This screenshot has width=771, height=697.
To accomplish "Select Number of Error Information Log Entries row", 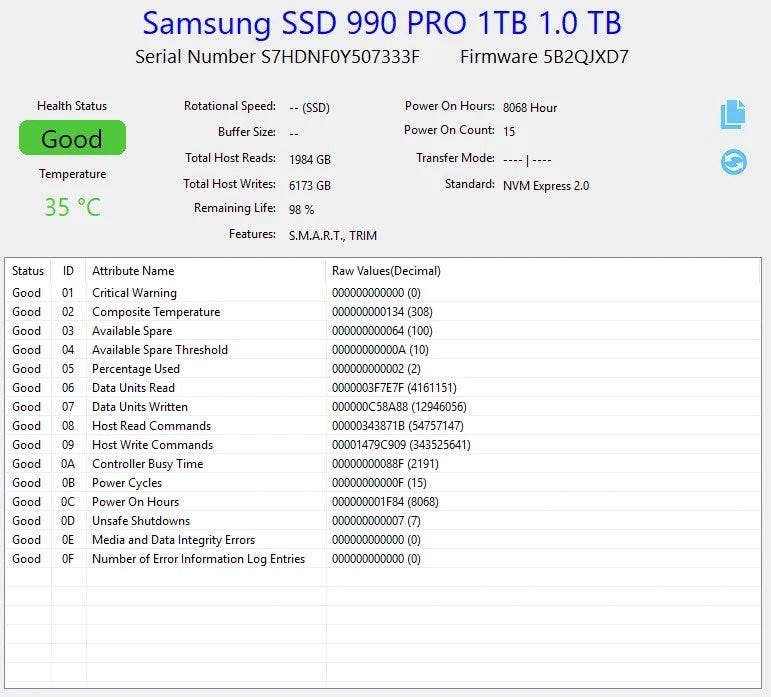I will 383,559.
